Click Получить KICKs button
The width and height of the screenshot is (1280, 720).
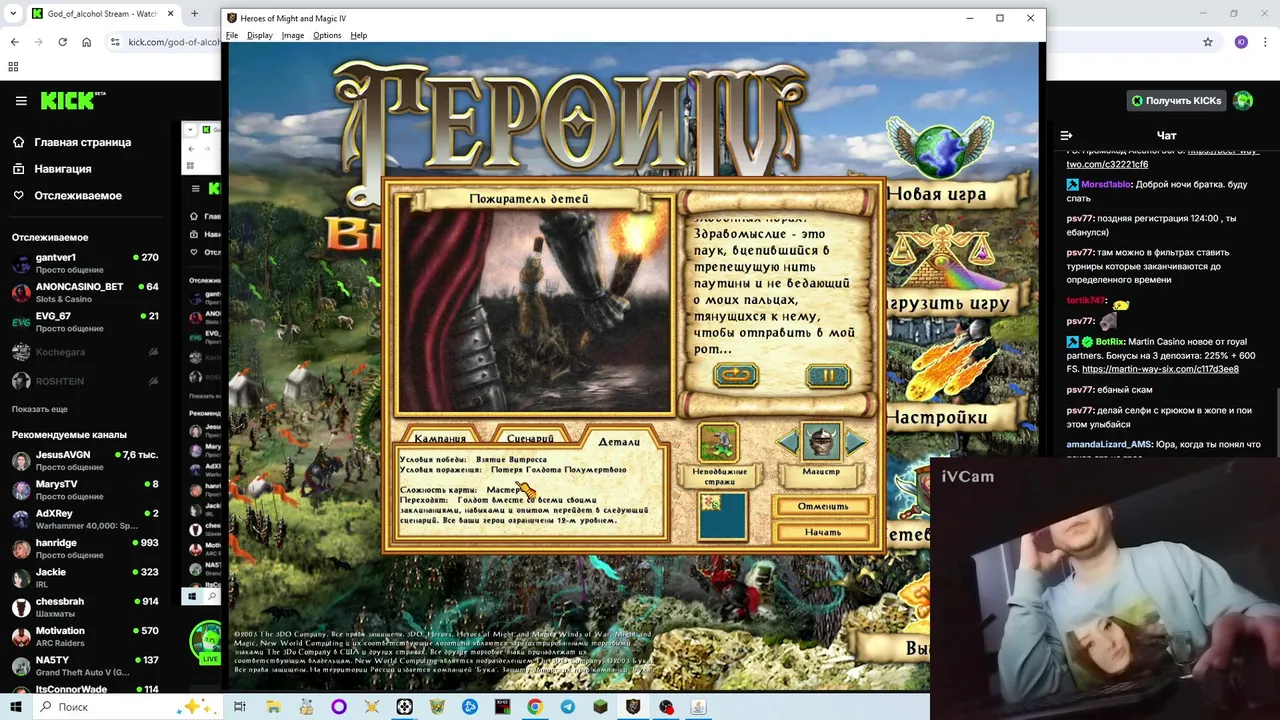[1175, 101]
